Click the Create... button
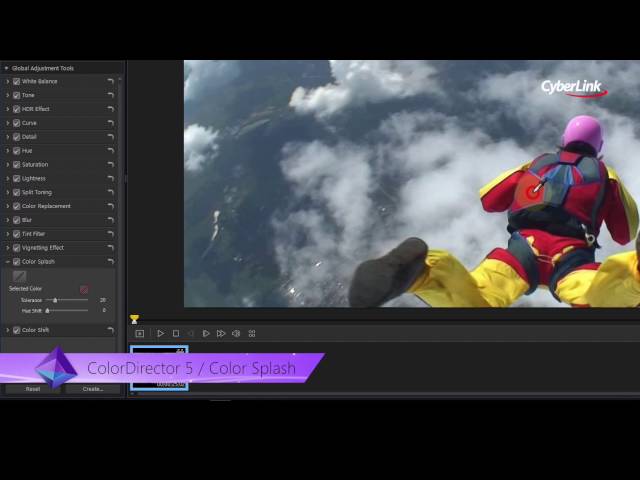The image size is (640, 480). pos(93,389)
